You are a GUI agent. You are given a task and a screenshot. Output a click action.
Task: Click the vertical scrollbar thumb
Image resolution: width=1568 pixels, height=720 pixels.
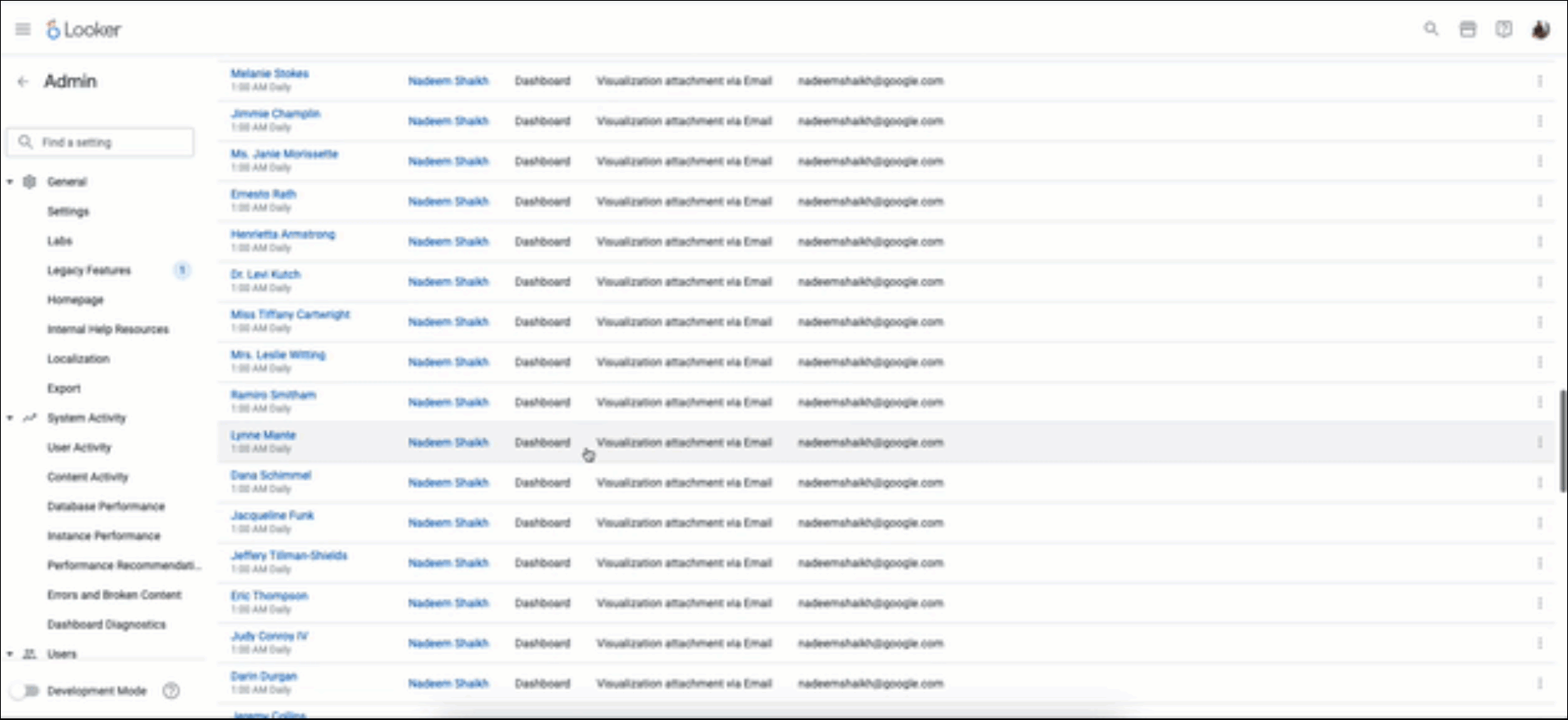pos(1563,440)
